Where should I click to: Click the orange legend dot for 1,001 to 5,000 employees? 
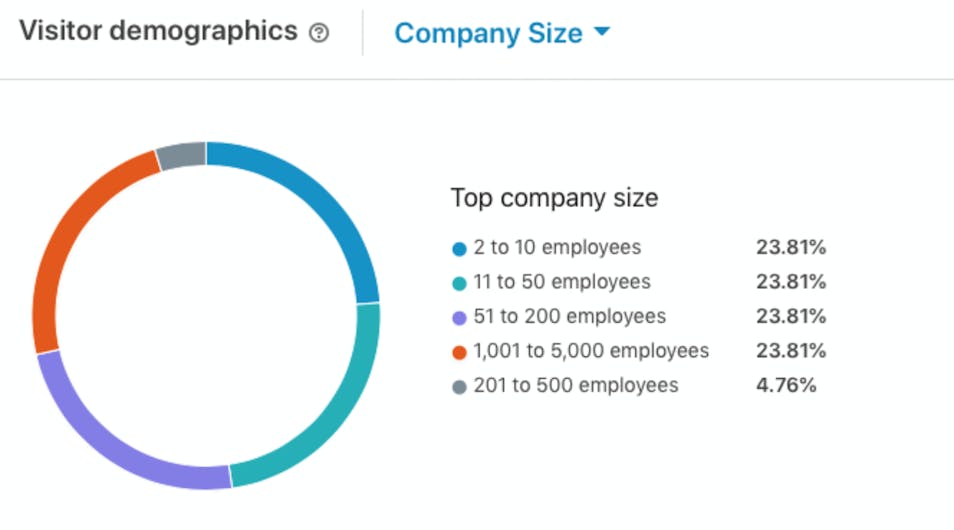[460, 352]
